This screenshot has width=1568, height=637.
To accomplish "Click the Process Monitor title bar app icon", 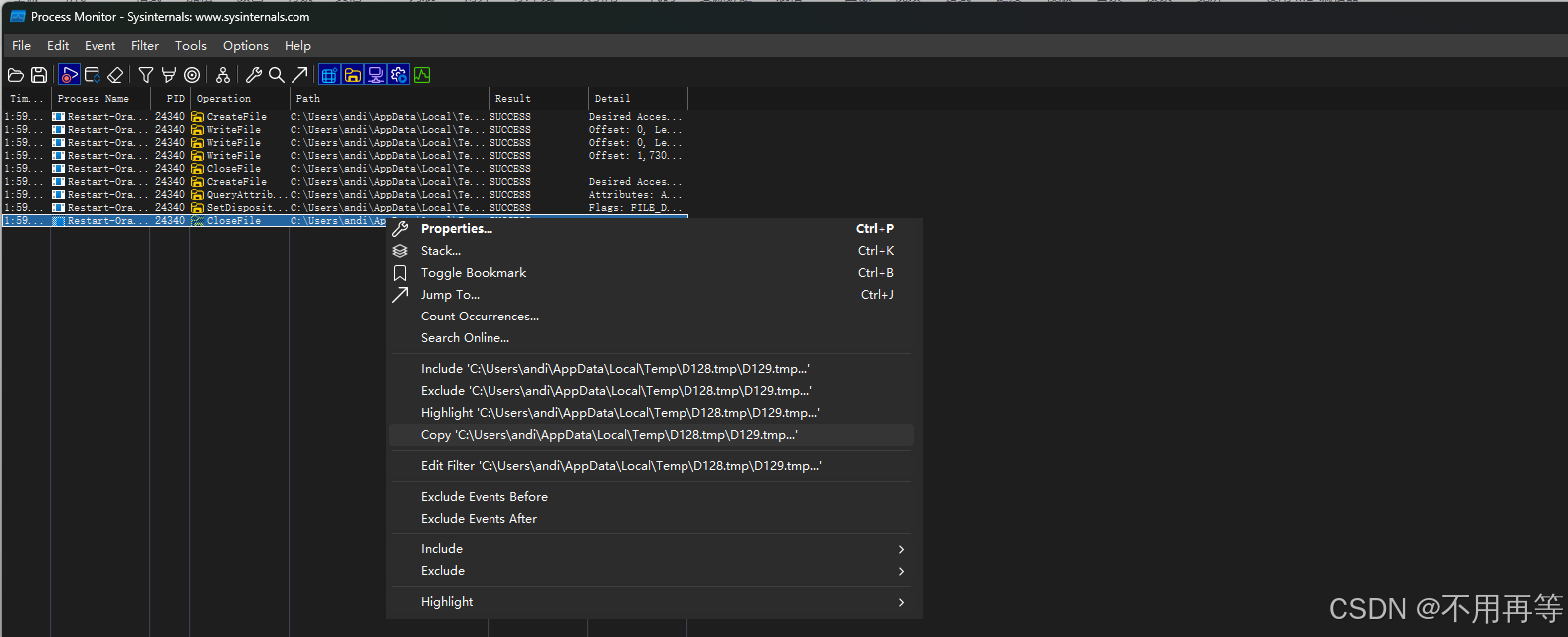I will coord(17,17).
